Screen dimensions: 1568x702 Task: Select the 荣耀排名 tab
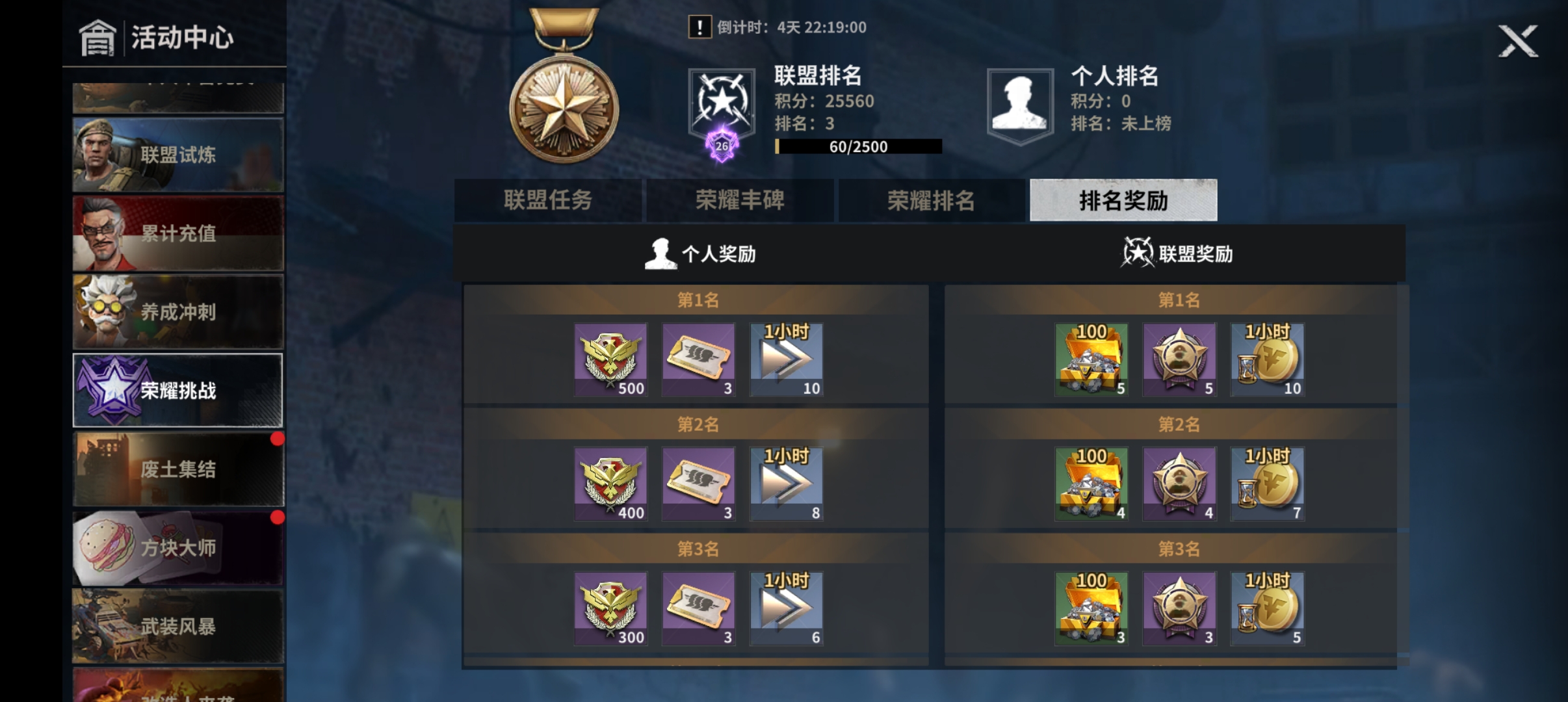click(x=932, y=200)
